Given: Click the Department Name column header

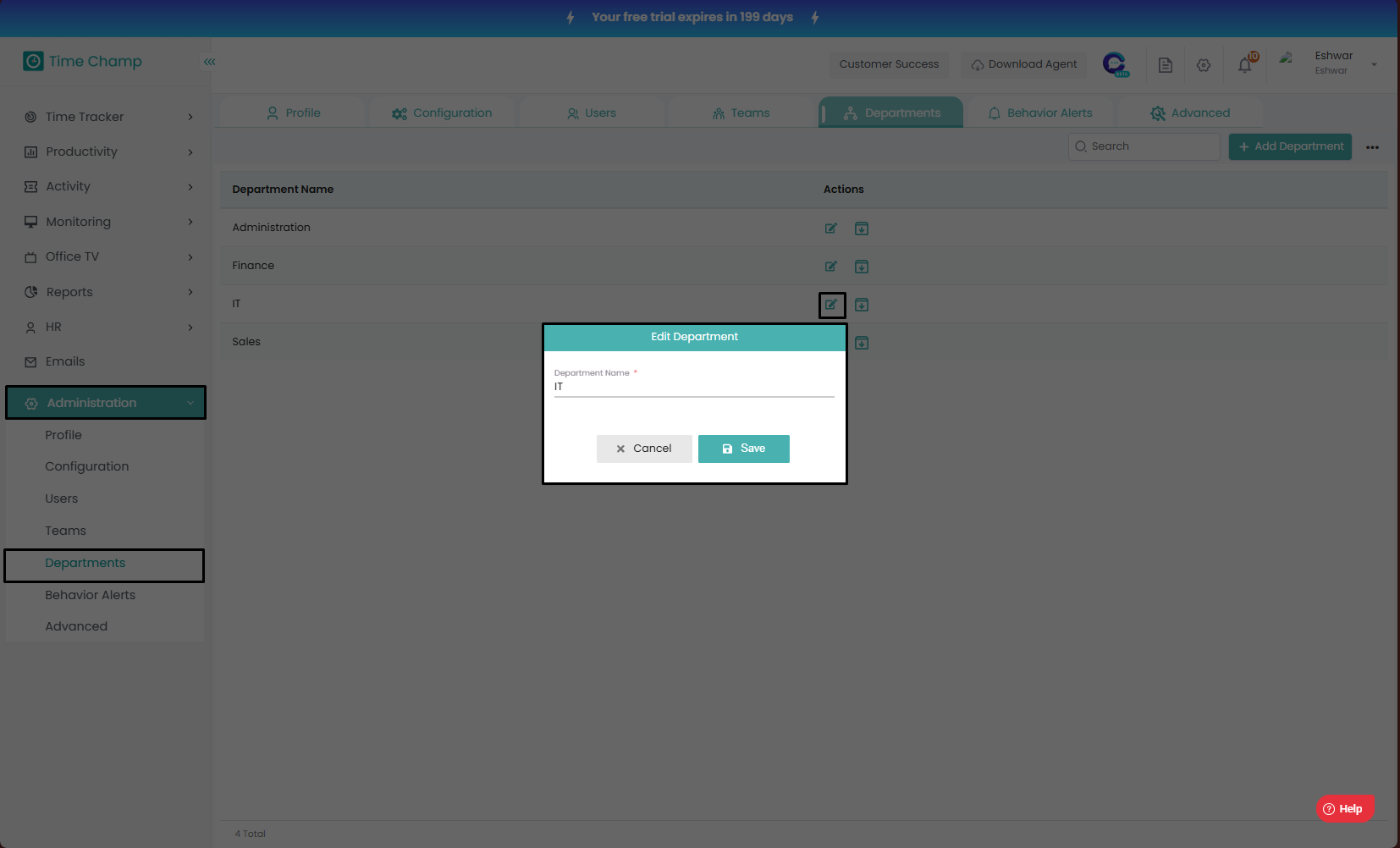Looking at the screenshot, I should tap(283, 190).
